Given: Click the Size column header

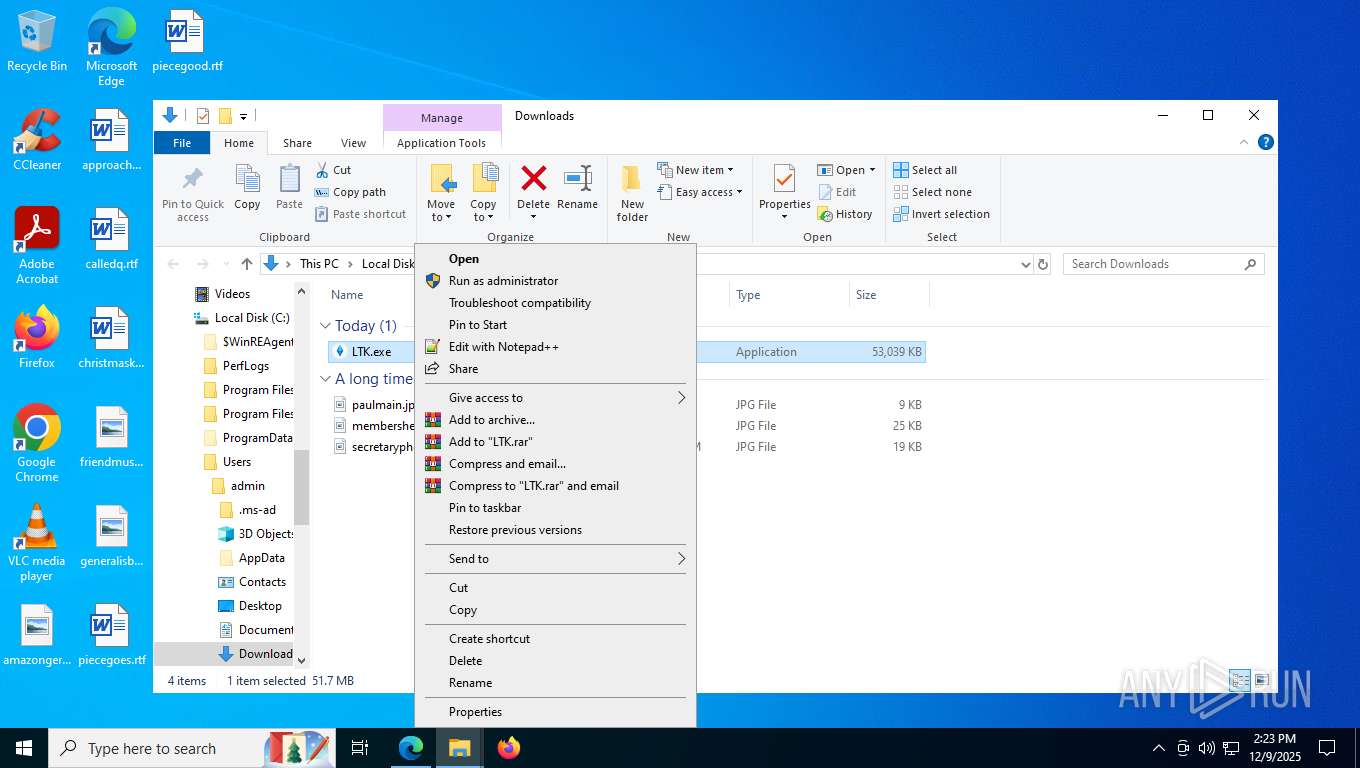Looking at the screenshot, I should click(889, 295).
